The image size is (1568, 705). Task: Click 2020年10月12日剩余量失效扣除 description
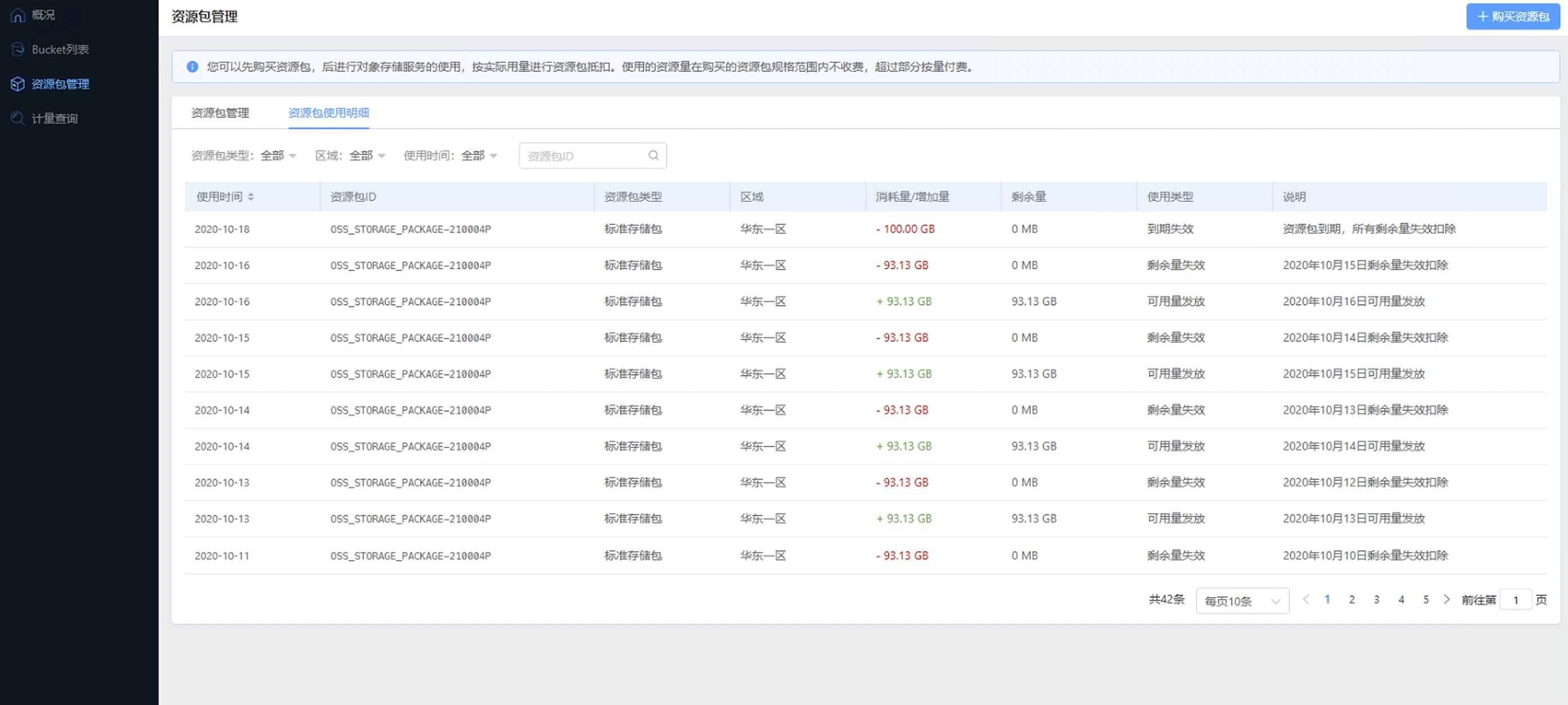[x=1365, y=482]
